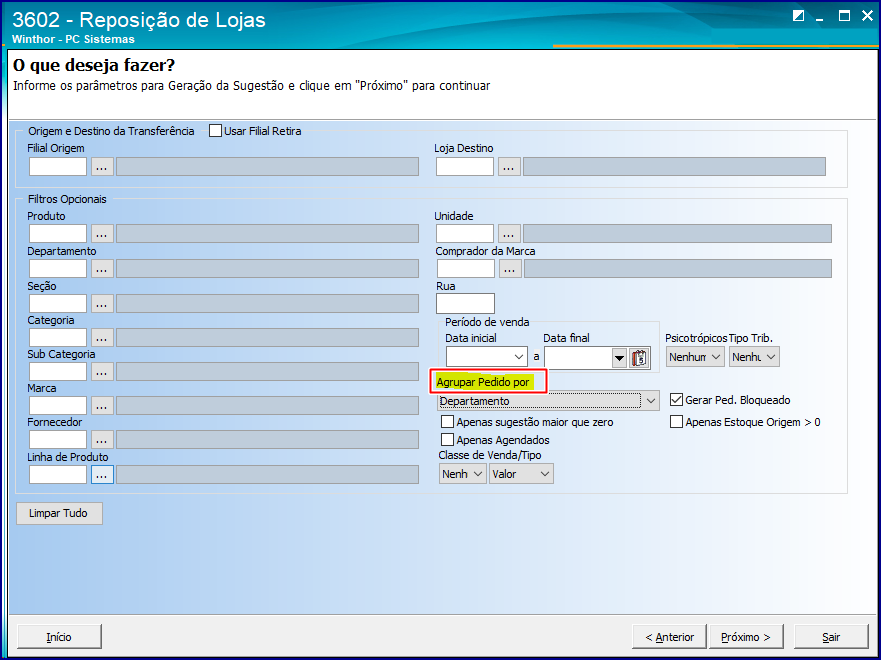The height and width of the screenshot is (660, 881).
Task: Focus the Marca code field
Action: tap(58, 406)
